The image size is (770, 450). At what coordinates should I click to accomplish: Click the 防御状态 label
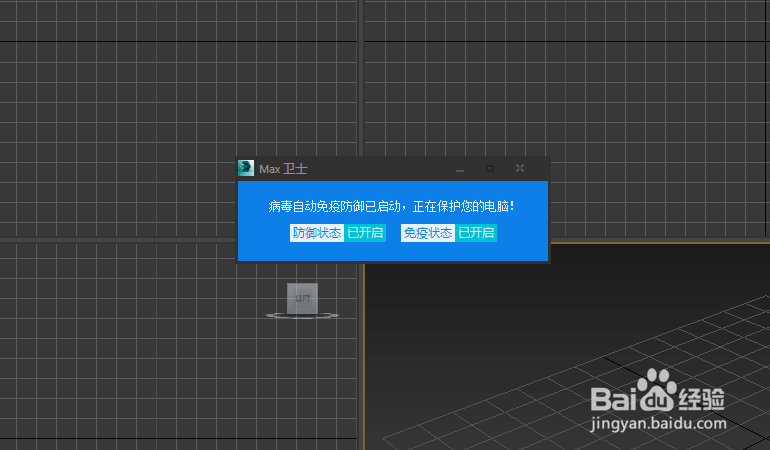click(317, 232)
